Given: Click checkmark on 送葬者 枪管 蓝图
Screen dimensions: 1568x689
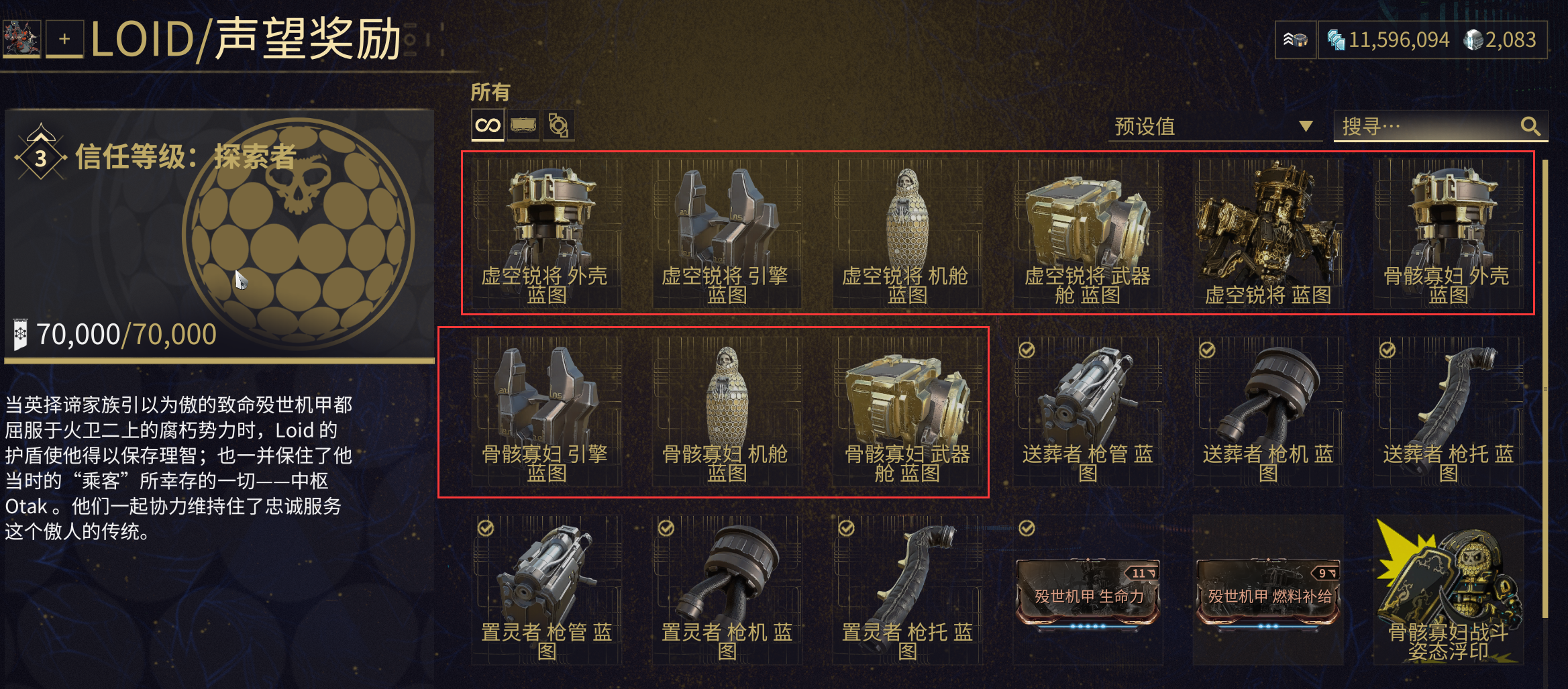Looking at the screenshot, I should pos(1027,350).
